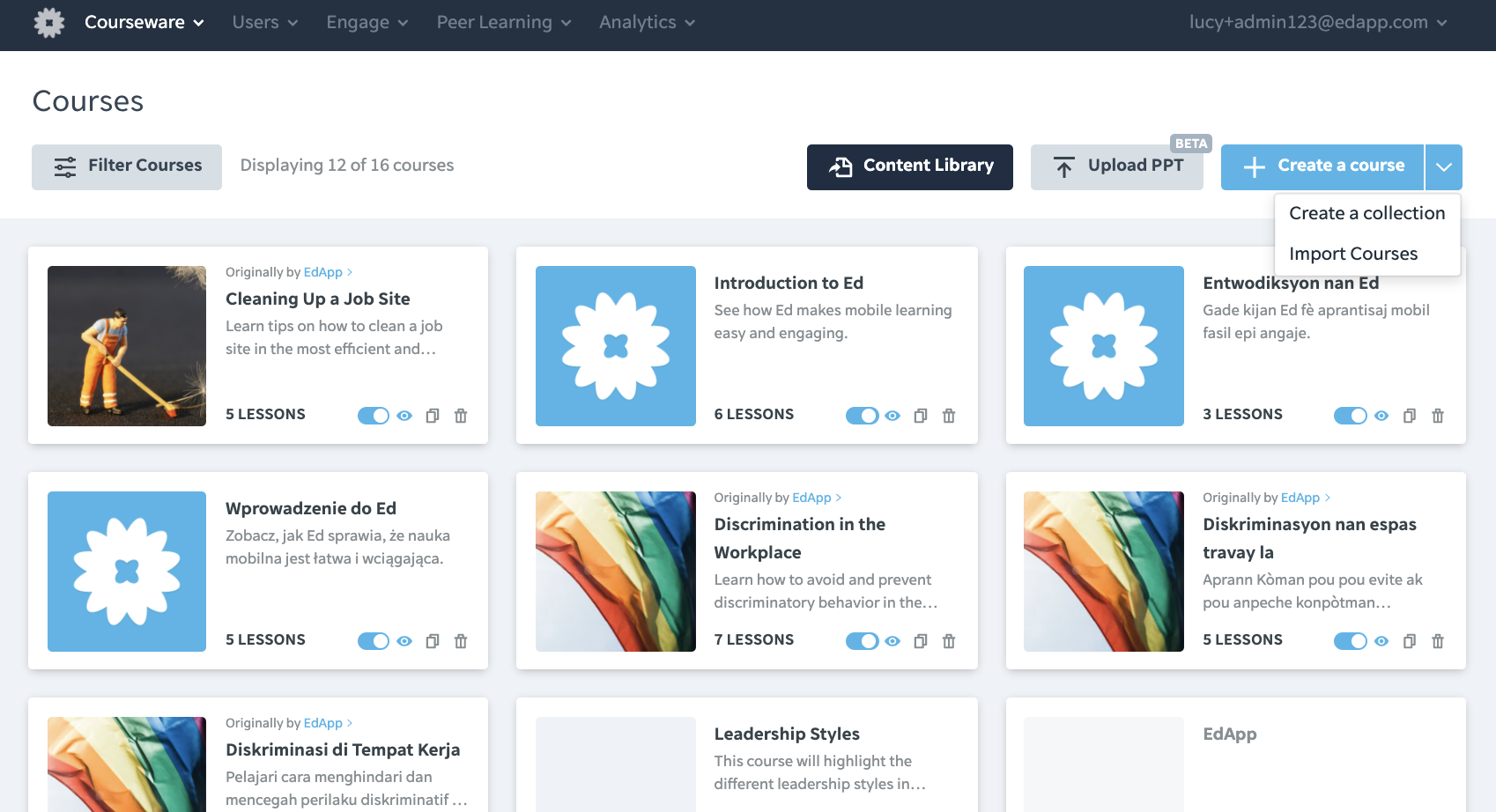1496x812 pixels.
Task: Click eye icon on Diskriminasyon nan espas travay la
Action: pyautogui.click(x=1381, y=641)
